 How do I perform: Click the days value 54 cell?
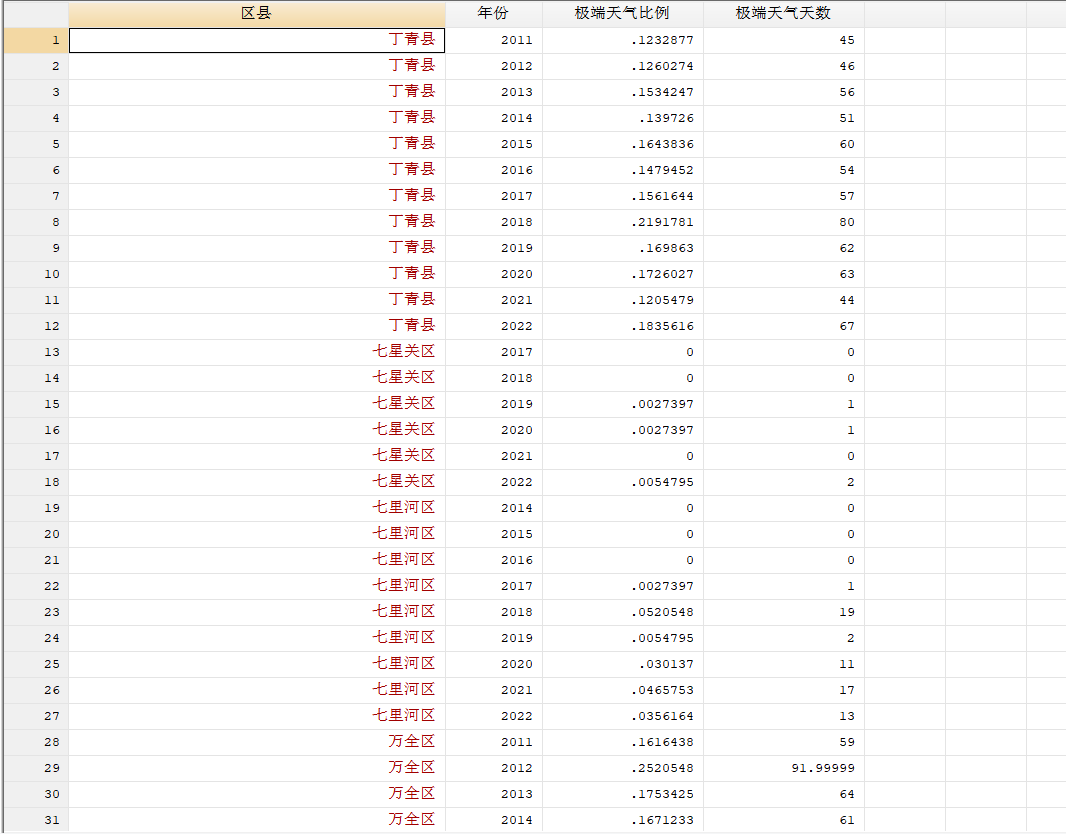tap(784, 170)
